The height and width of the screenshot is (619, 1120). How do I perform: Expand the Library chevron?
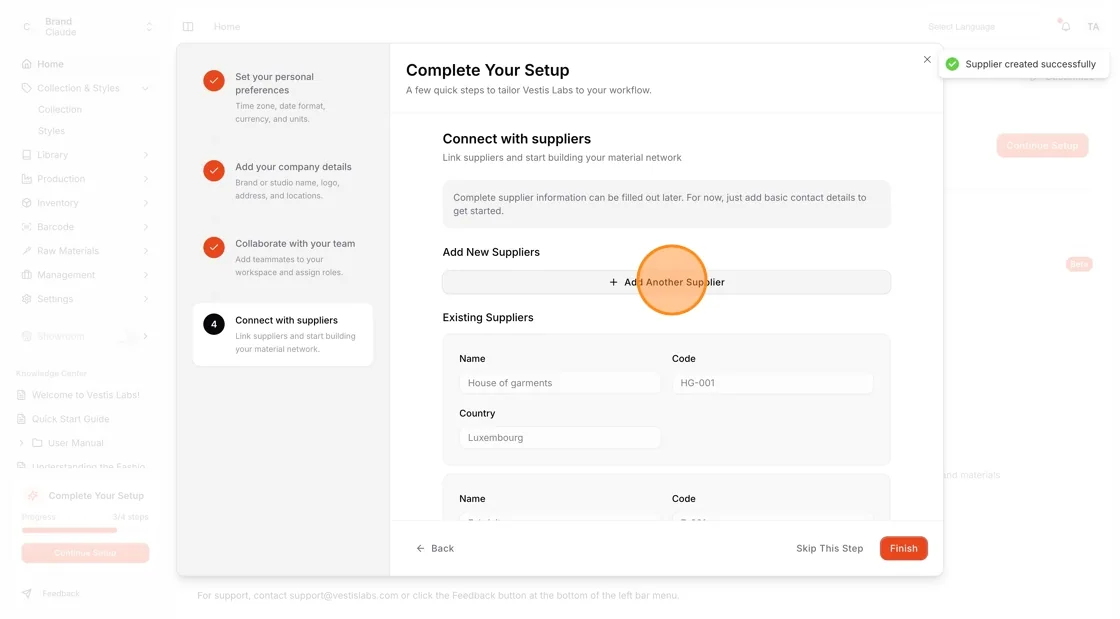(x=145, y=155)
